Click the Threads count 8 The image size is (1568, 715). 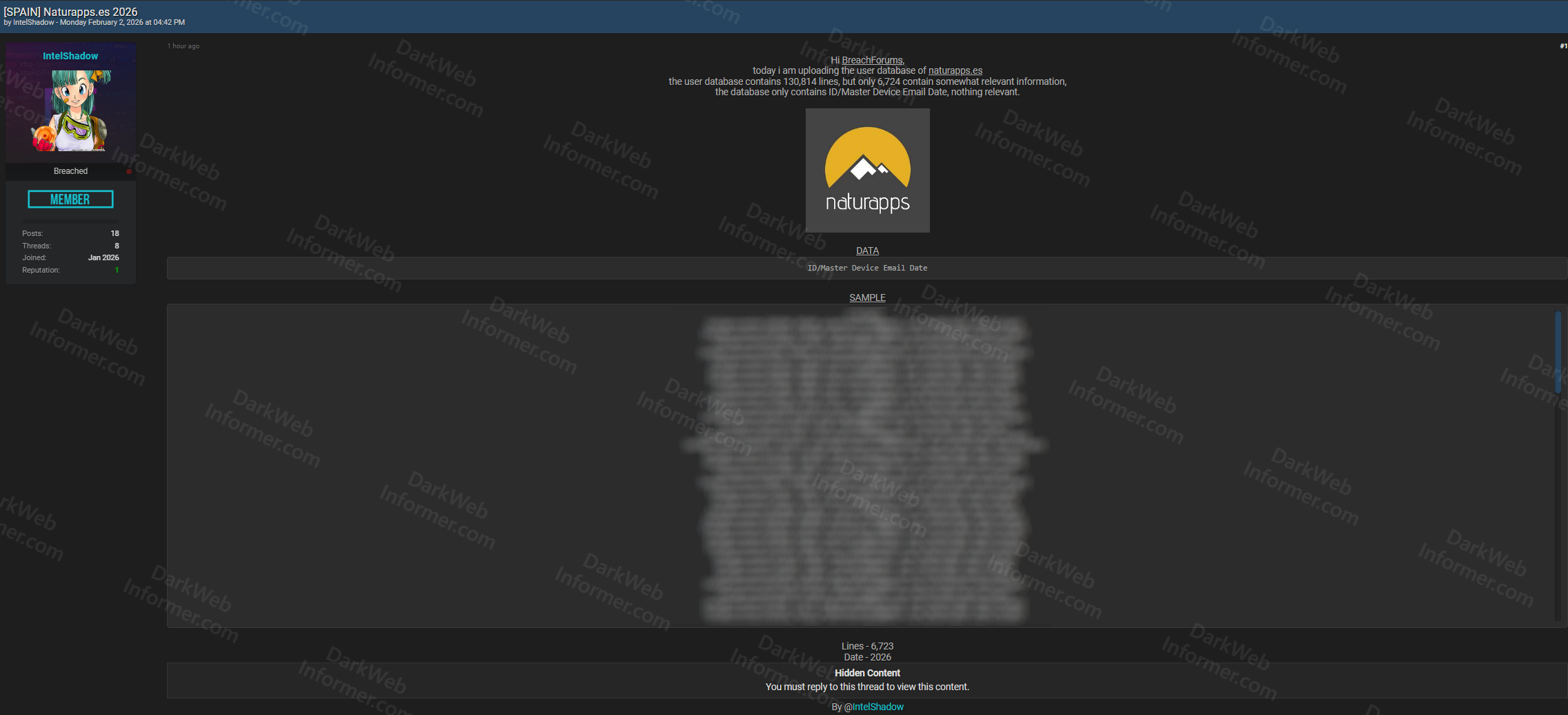point(117,246)
